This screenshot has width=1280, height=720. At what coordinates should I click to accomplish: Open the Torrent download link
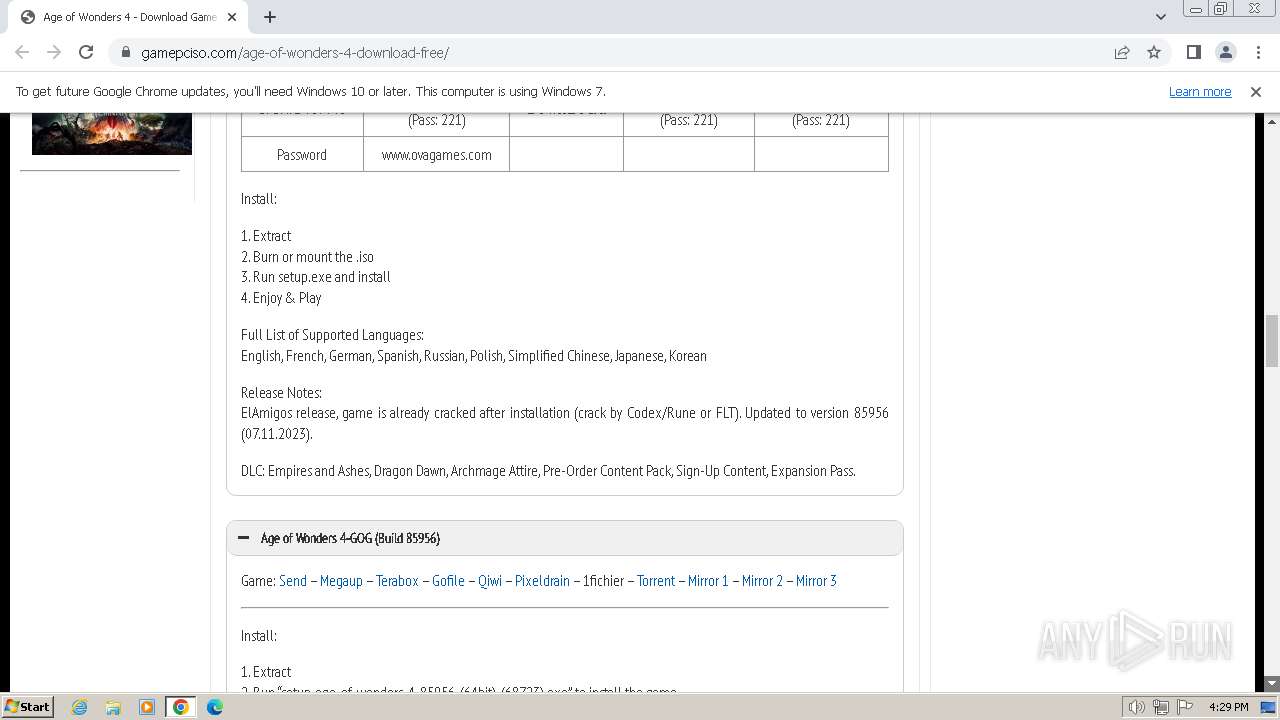(656, 581)
